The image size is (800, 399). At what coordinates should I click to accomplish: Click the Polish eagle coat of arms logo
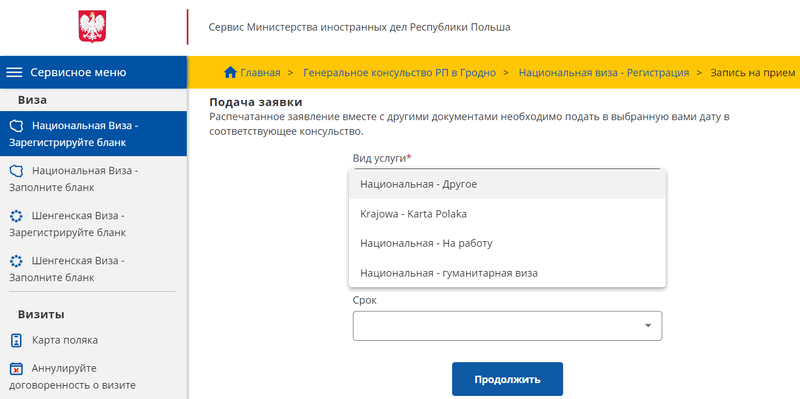coord(92,28)
